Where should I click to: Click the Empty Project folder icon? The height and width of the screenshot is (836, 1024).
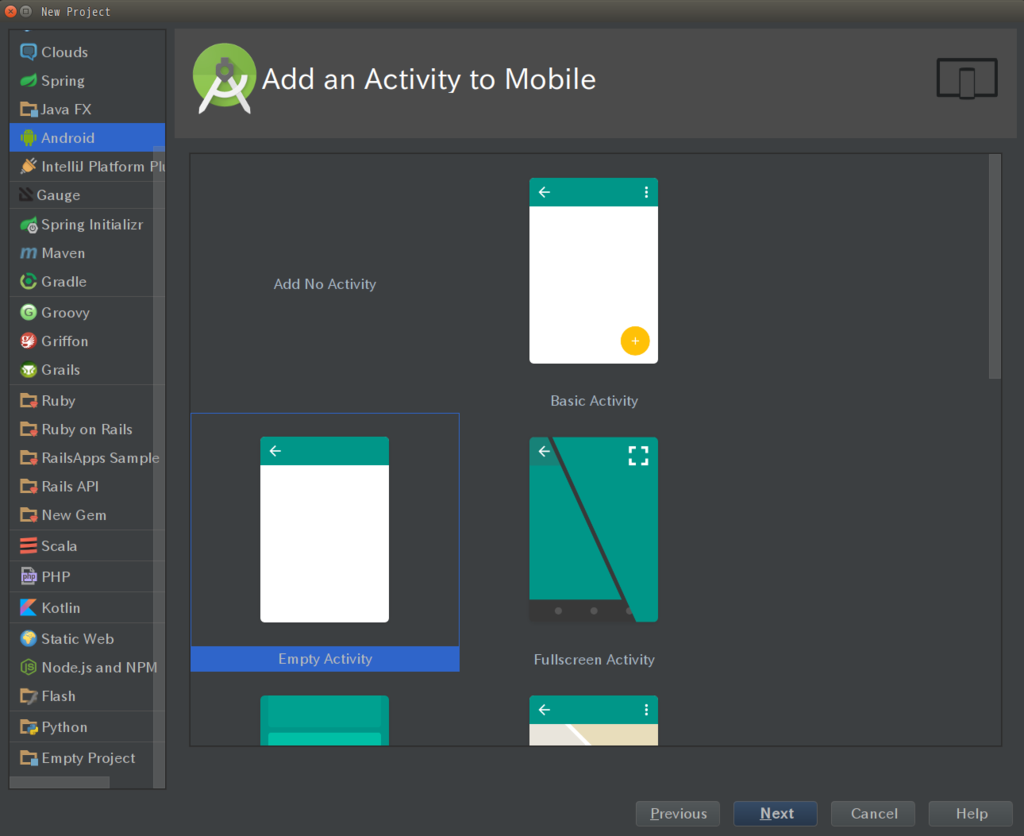point(28,758)
